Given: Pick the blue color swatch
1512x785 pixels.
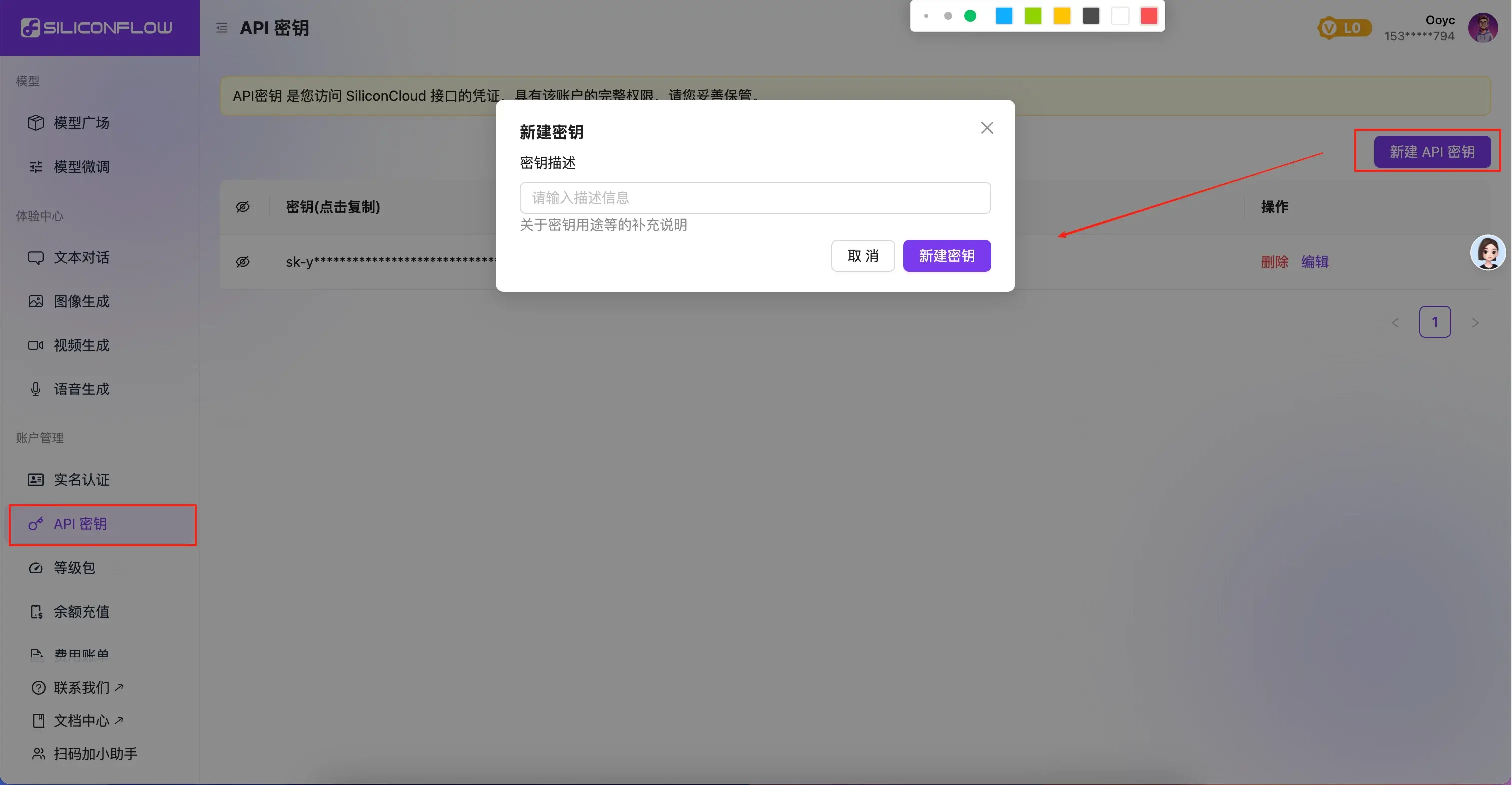Looking at the screenshot, I should pos(1004,16).
